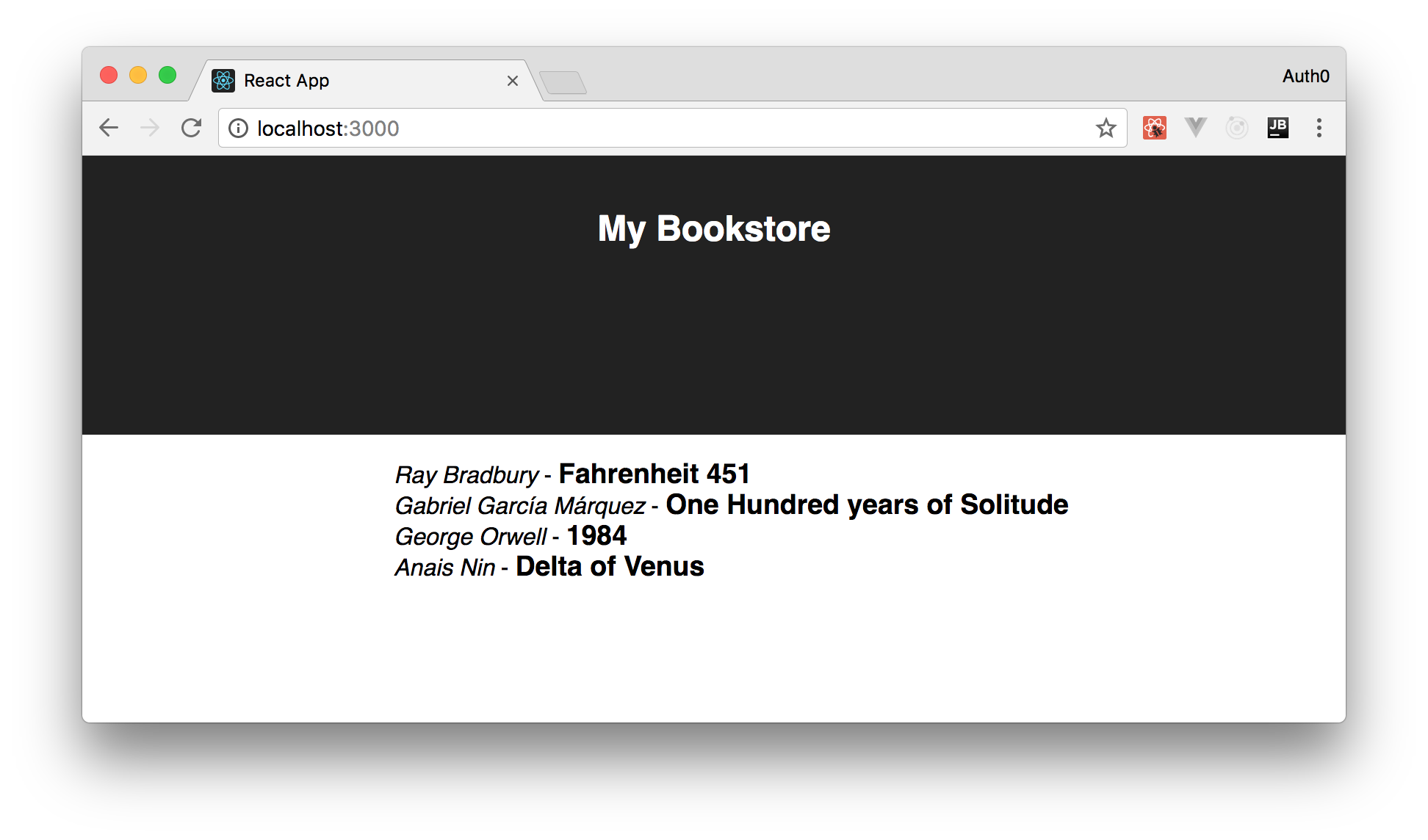This screenshot has width=1428, height=840.
Task: Click One Hundred years of Solitude title
Action: [x=867, y=505]
